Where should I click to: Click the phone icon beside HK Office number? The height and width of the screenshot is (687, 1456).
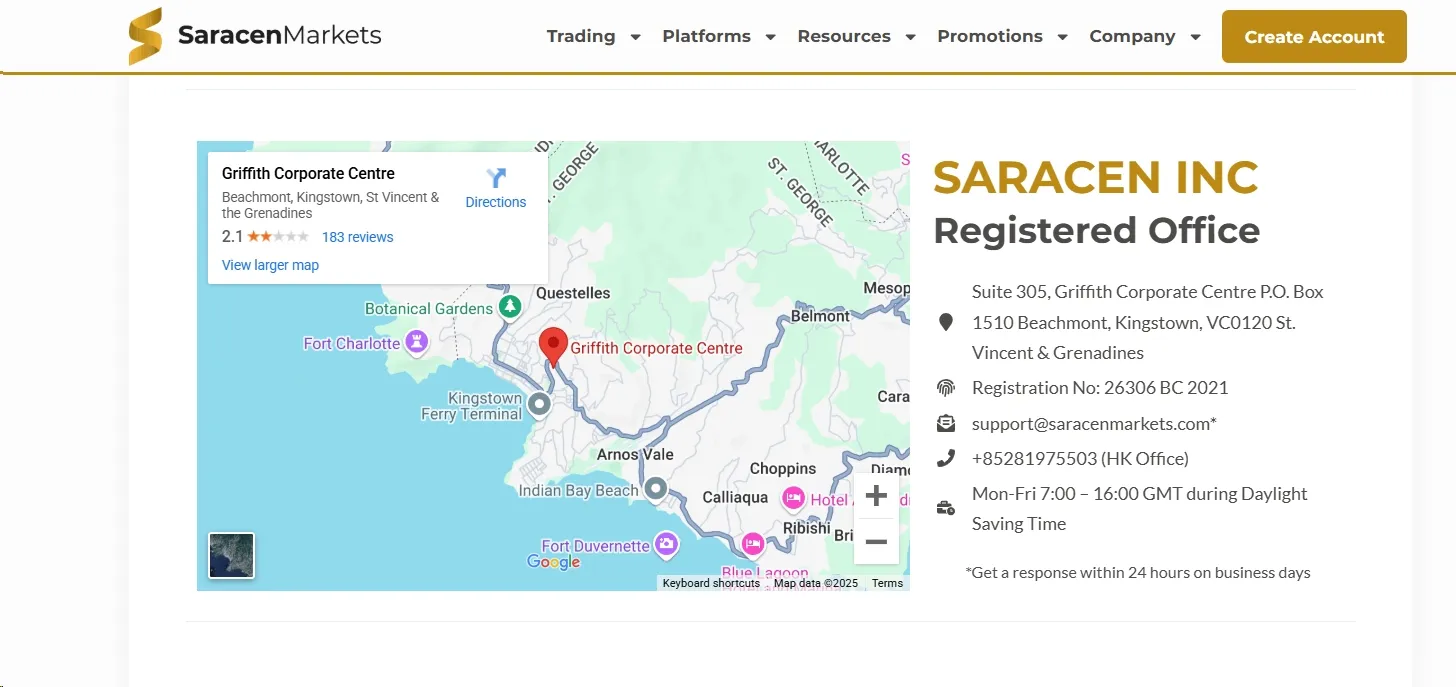point(945,458)
